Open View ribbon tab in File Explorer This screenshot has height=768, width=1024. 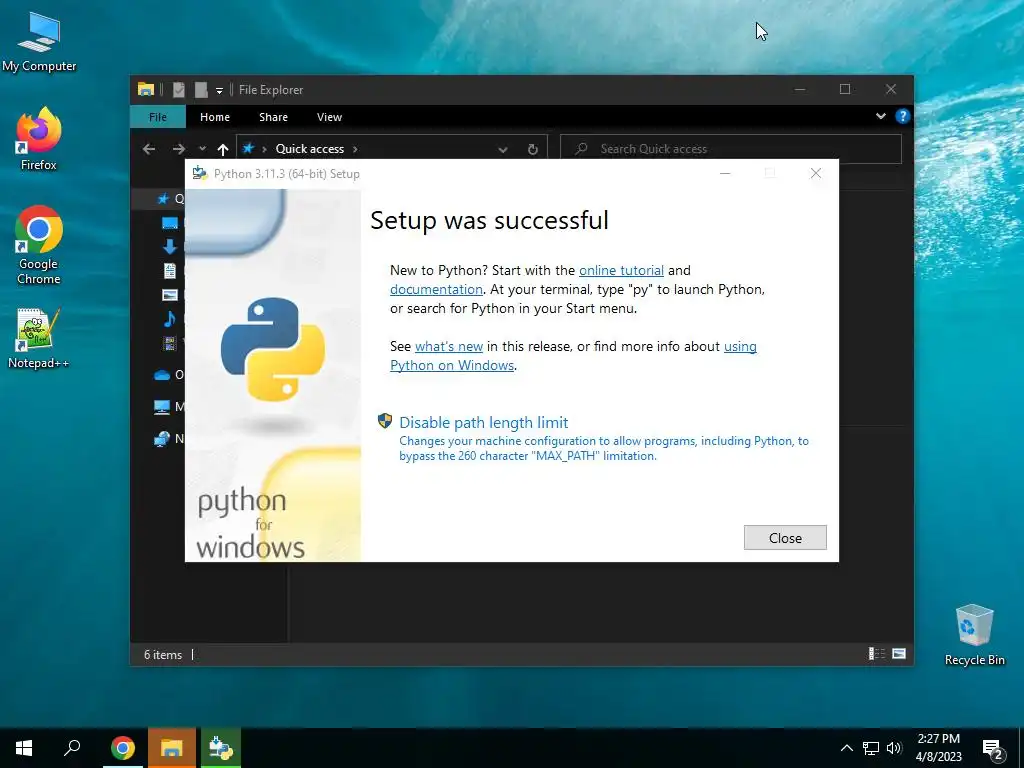pos(329,117)
